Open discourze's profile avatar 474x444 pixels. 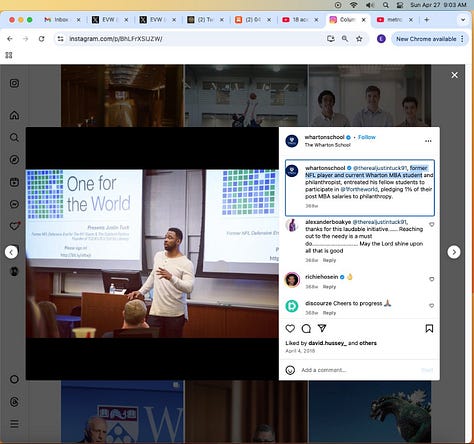[x=292, y=306]
